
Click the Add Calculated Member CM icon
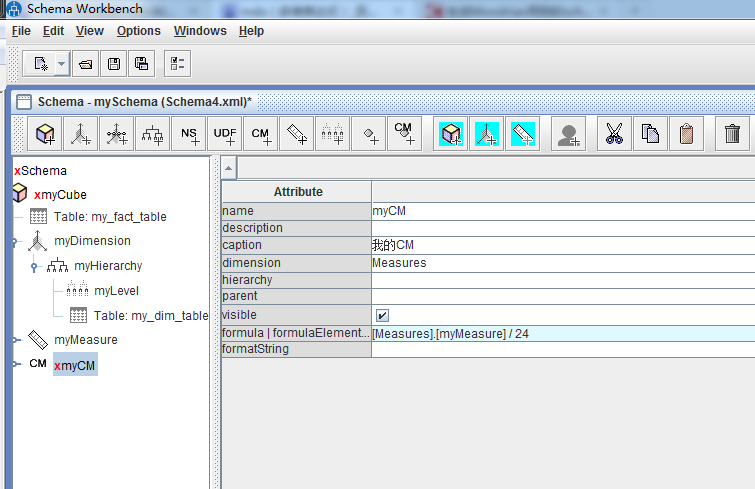pyautogui.click(x=260, y=134)
